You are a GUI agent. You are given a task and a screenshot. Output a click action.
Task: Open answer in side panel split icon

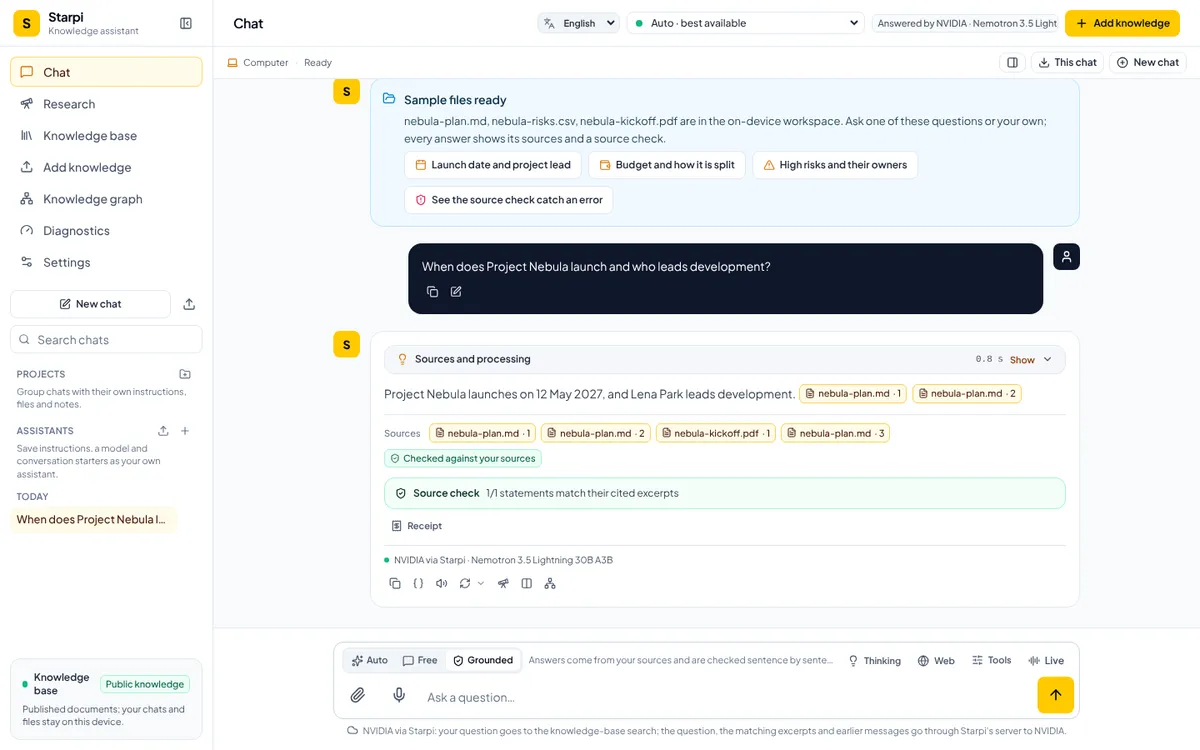(x=527, y=583)
